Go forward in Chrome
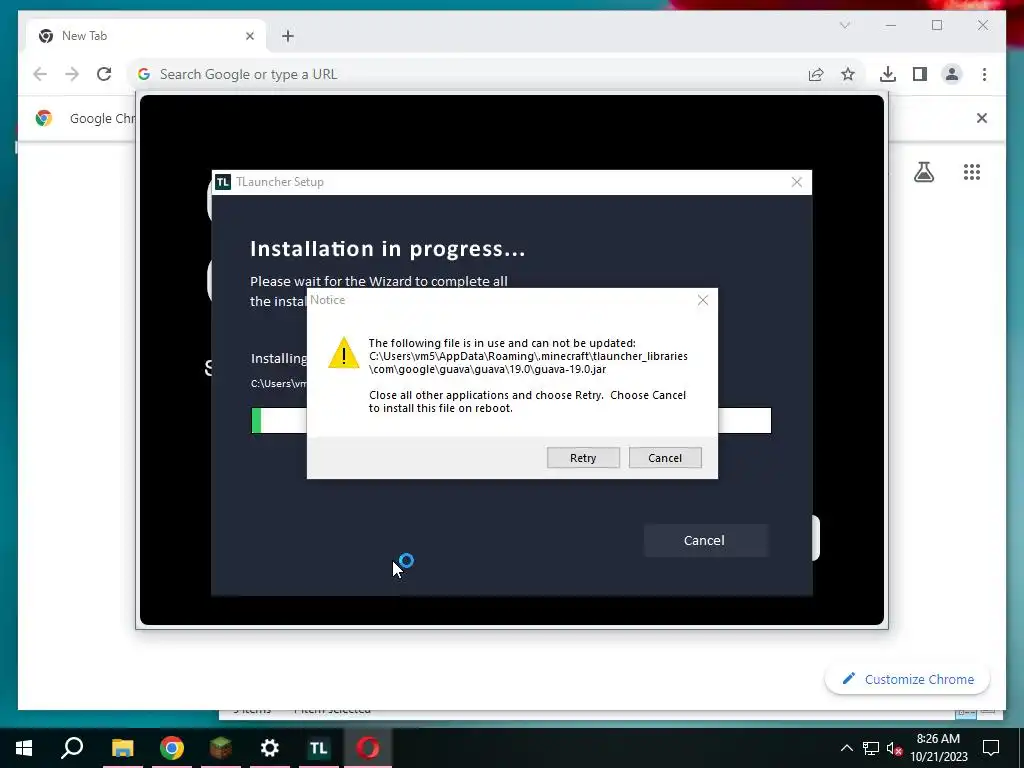 tap(72, 74)
